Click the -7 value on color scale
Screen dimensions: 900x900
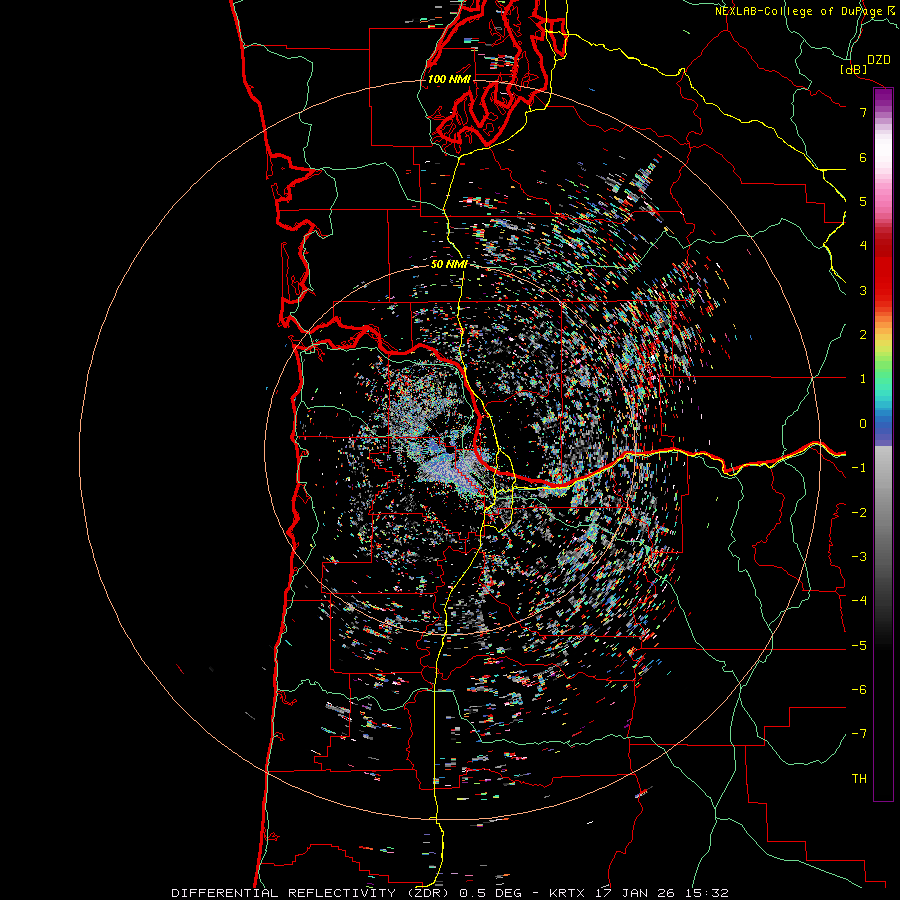(x=859, y=734)
